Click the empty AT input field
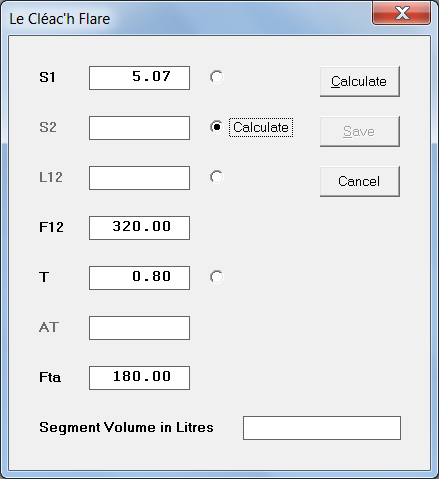The image size is (439, 479). 139,328
